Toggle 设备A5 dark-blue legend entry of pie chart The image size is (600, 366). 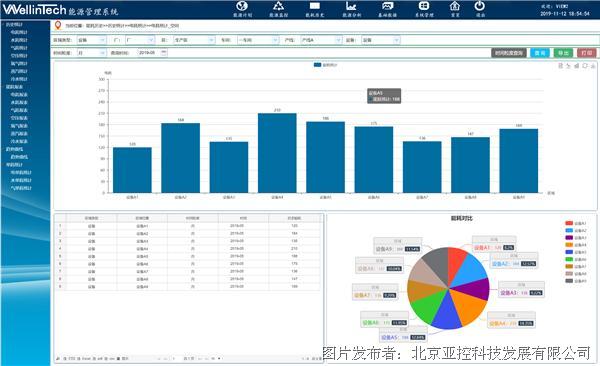[x=576, y=252]
